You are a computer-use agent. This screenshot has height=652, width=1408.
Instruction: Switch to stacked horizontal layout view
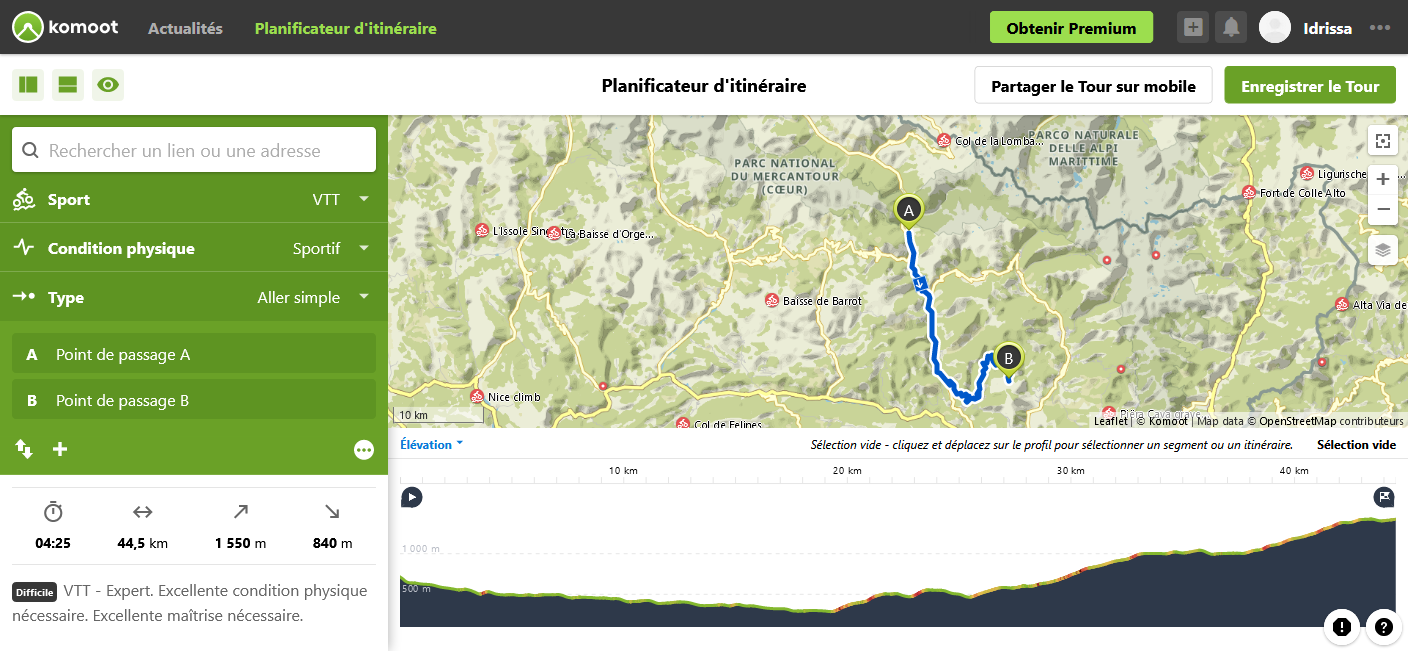tap(68, 85)
